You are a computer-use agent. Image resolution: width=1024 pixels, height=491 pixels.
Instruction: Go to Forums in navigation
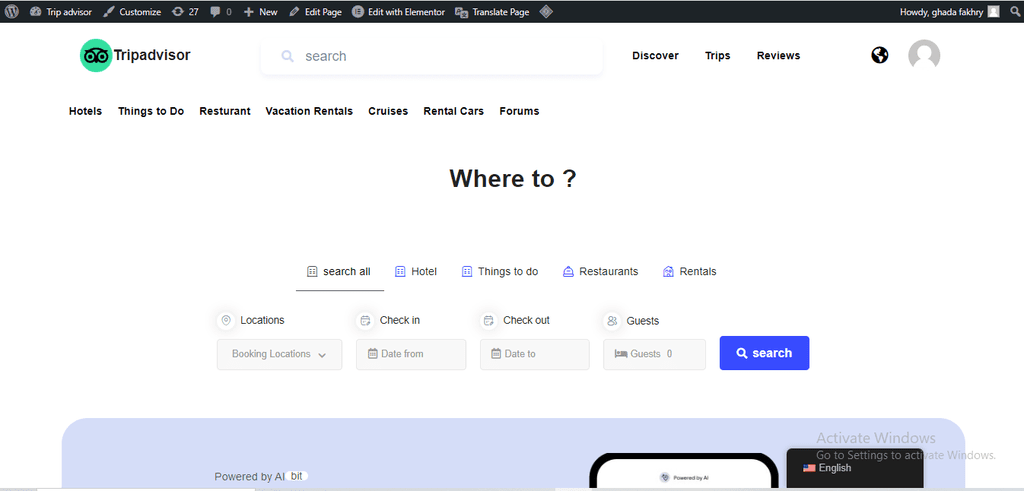coord(519,111)
